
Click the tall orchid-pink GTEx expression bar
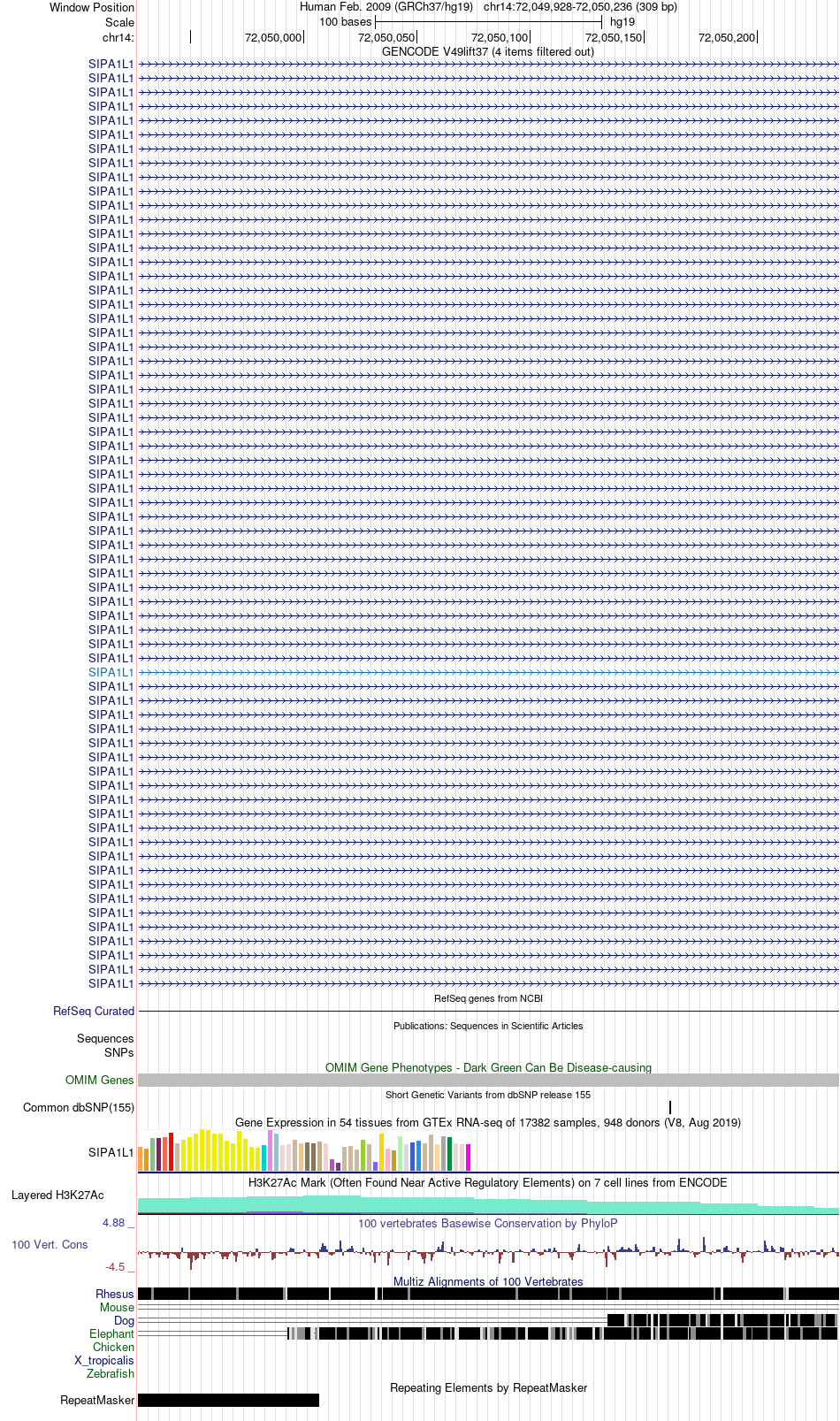(270, 1150)
